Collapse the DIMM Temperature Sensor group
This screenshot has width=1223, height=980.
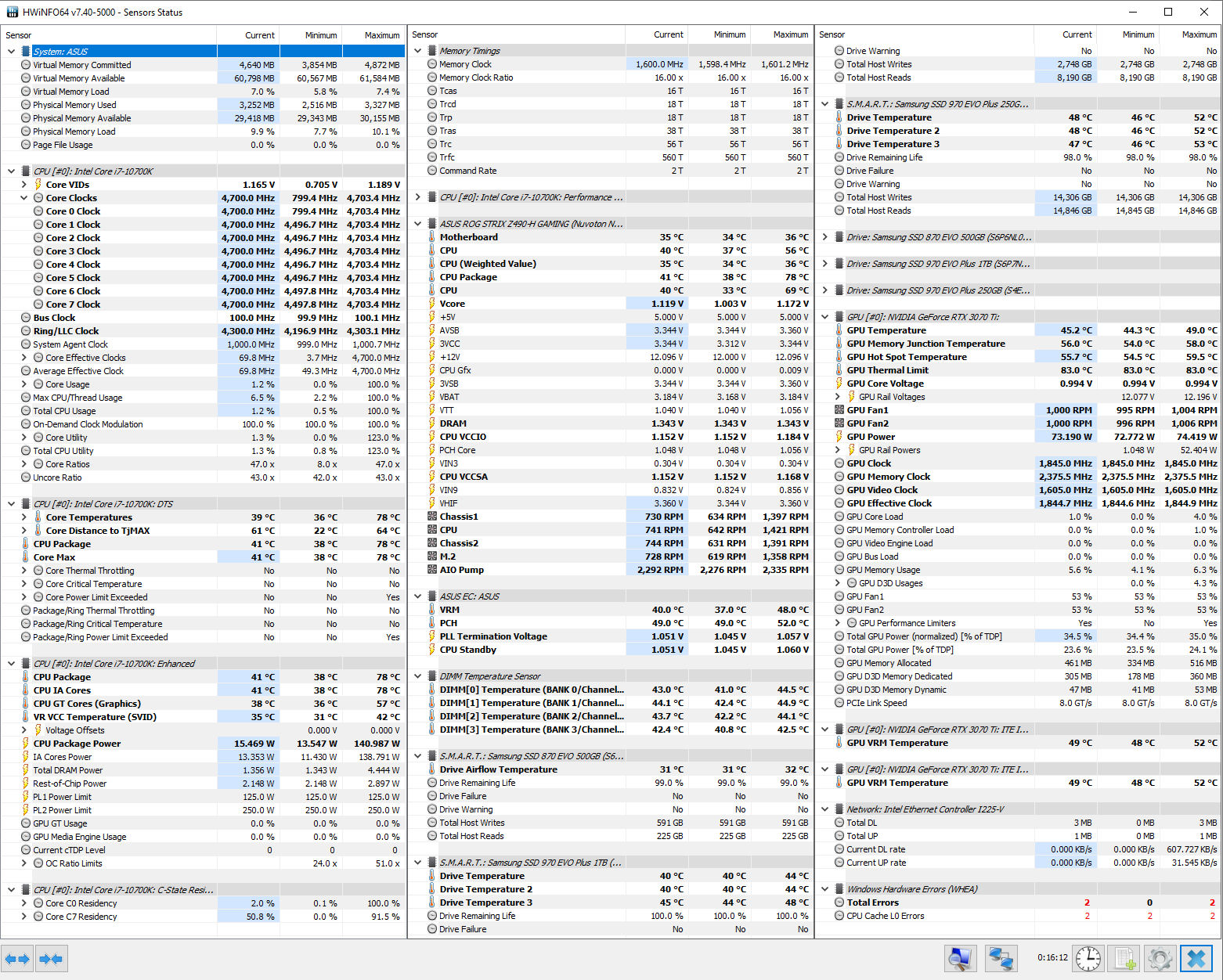[x=417, y=676]
